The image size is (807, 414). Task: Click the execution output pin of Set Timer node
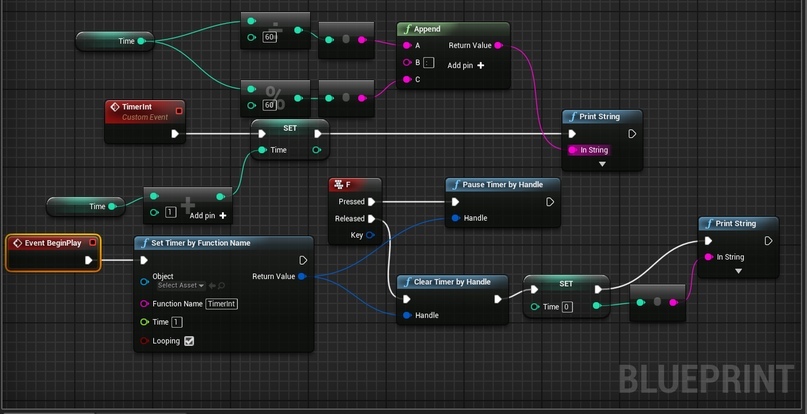coord(303,261)
